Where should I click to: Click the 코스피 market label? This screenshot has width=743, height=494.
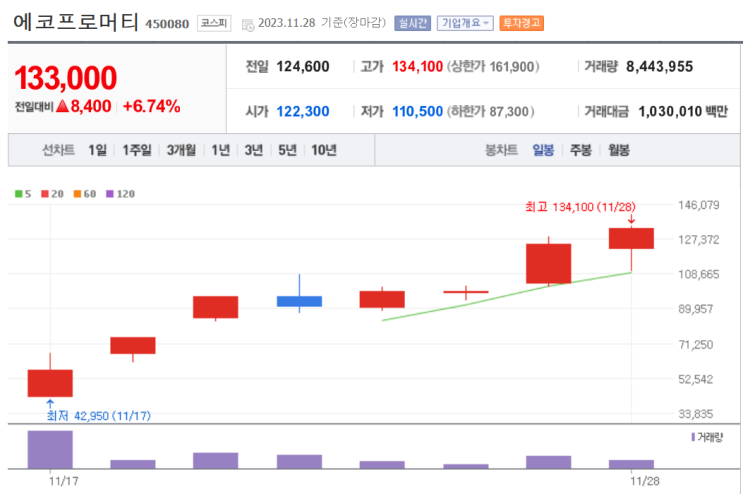pyautogui.click(x=214, y=23)
